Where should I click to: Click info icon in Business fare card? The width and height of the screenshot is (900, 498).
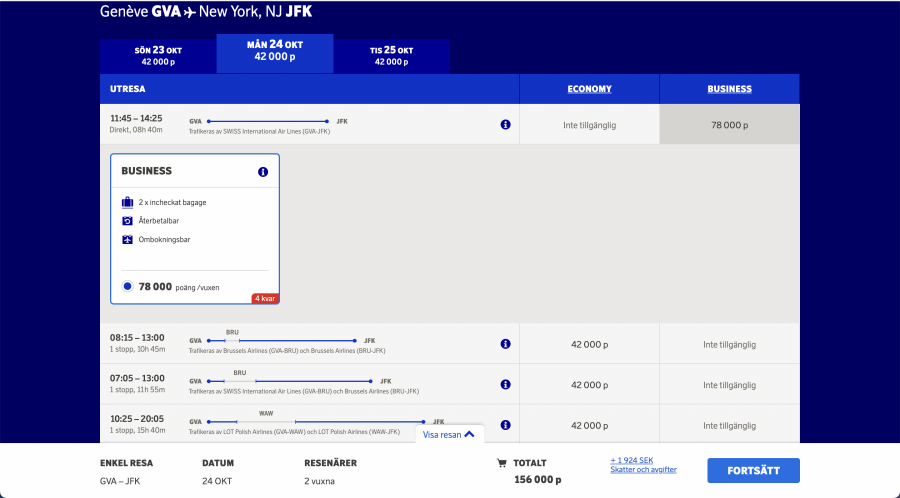click(263, 172)
